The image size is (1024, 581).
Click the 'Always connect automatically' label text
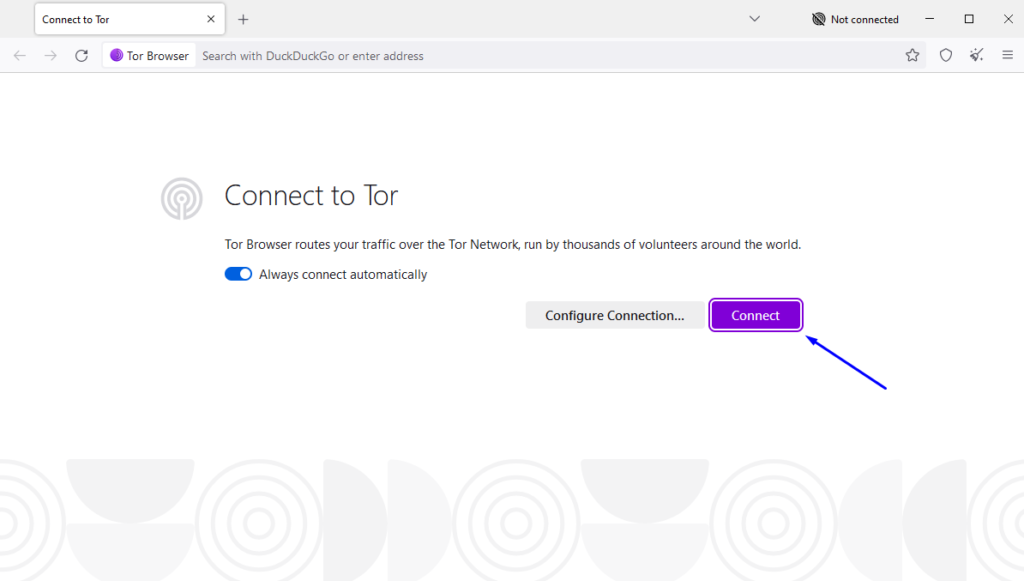point(343,274)
